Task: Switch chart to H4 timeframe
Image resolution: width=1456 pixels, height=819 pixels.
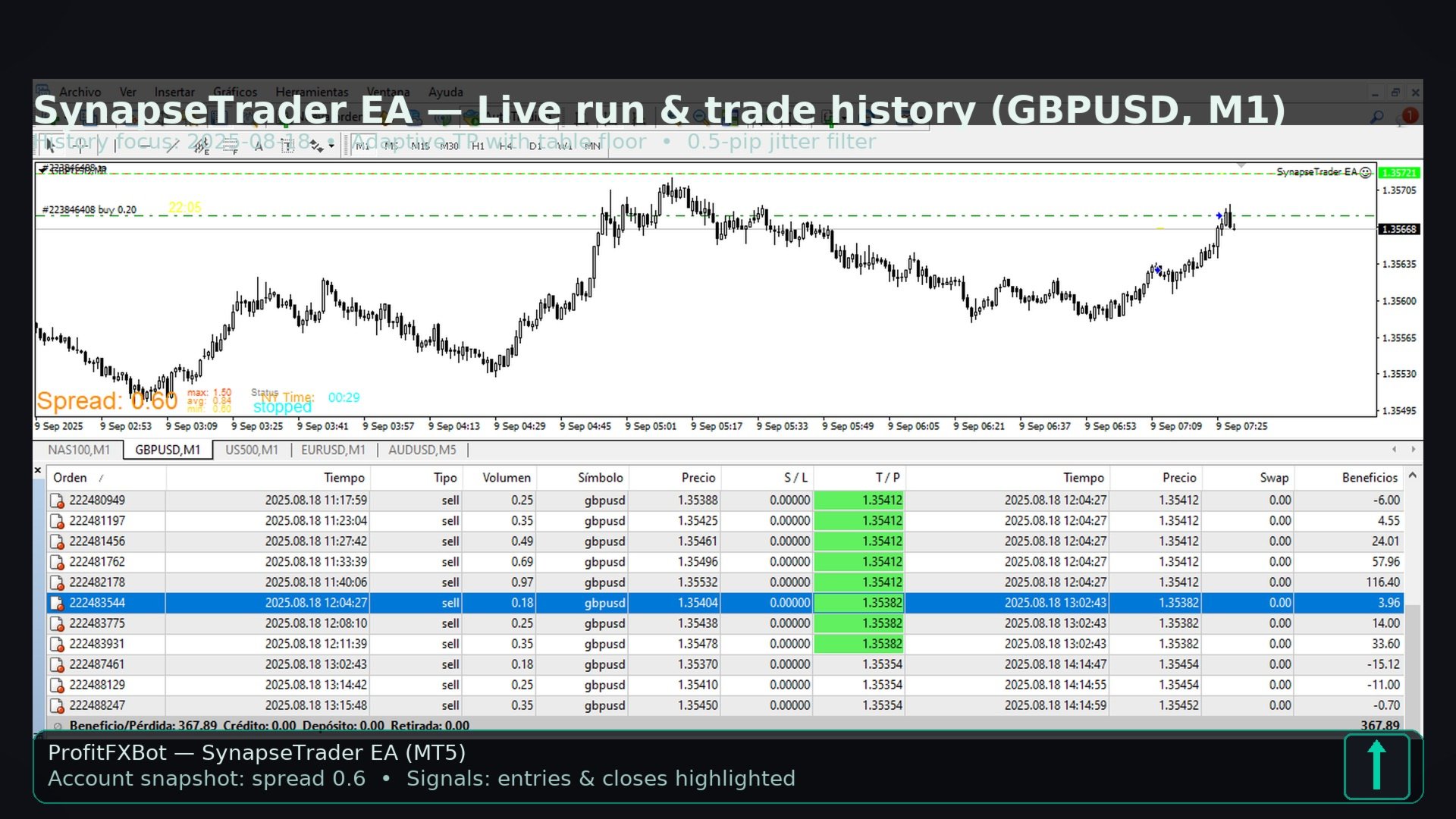Action: pyautogui.click(x=506, y=146)
